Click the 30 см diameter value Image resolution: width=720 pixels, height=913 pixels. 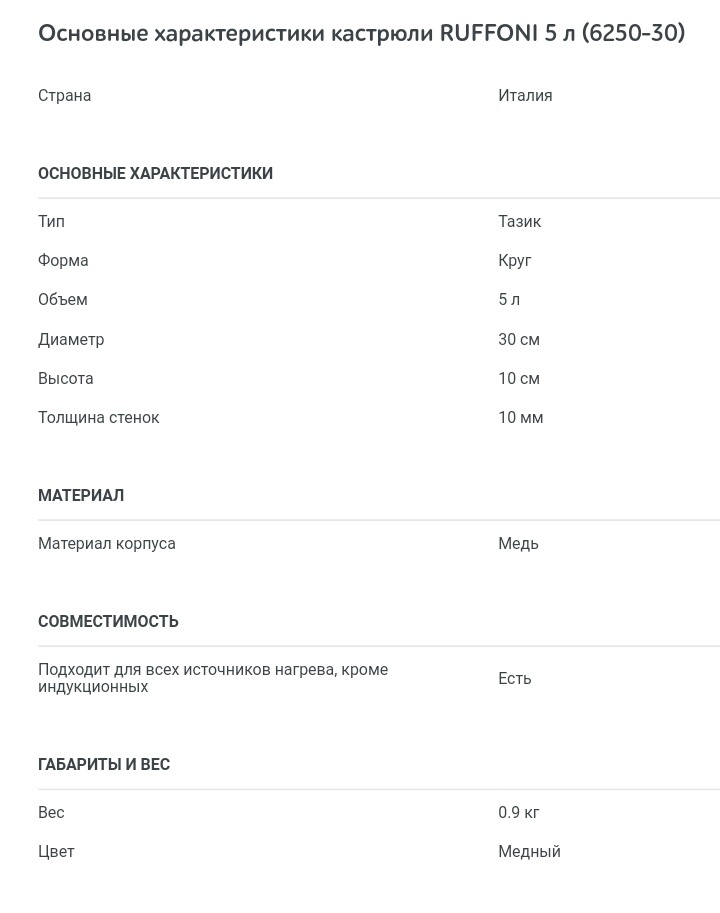point(519,339)
